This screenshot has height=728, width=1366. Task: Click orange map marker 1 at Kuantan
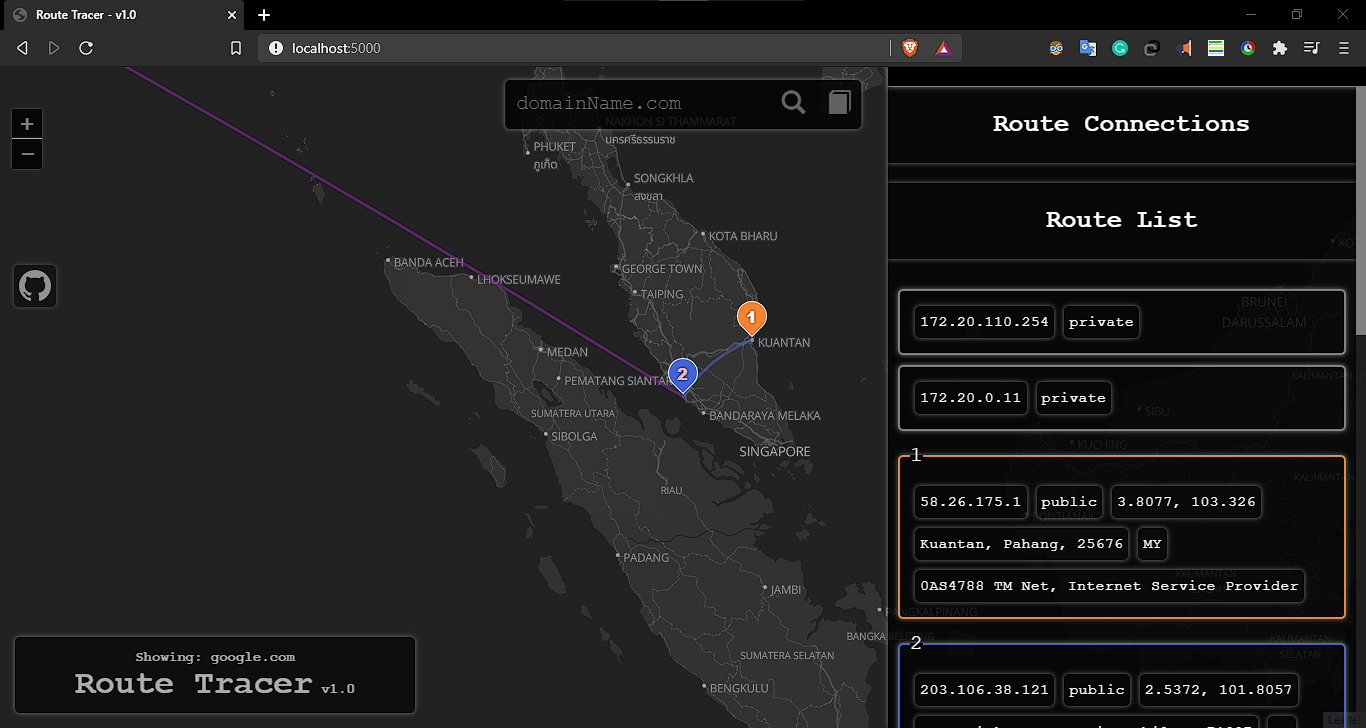[x=752, y=319]
